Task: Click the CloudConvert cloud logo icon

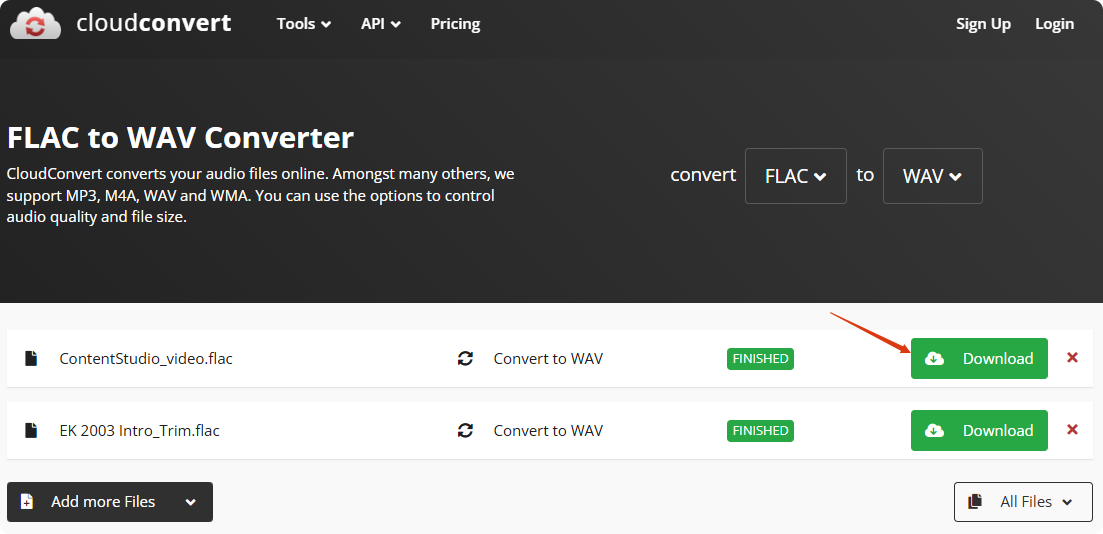Action: pos(36,23)
